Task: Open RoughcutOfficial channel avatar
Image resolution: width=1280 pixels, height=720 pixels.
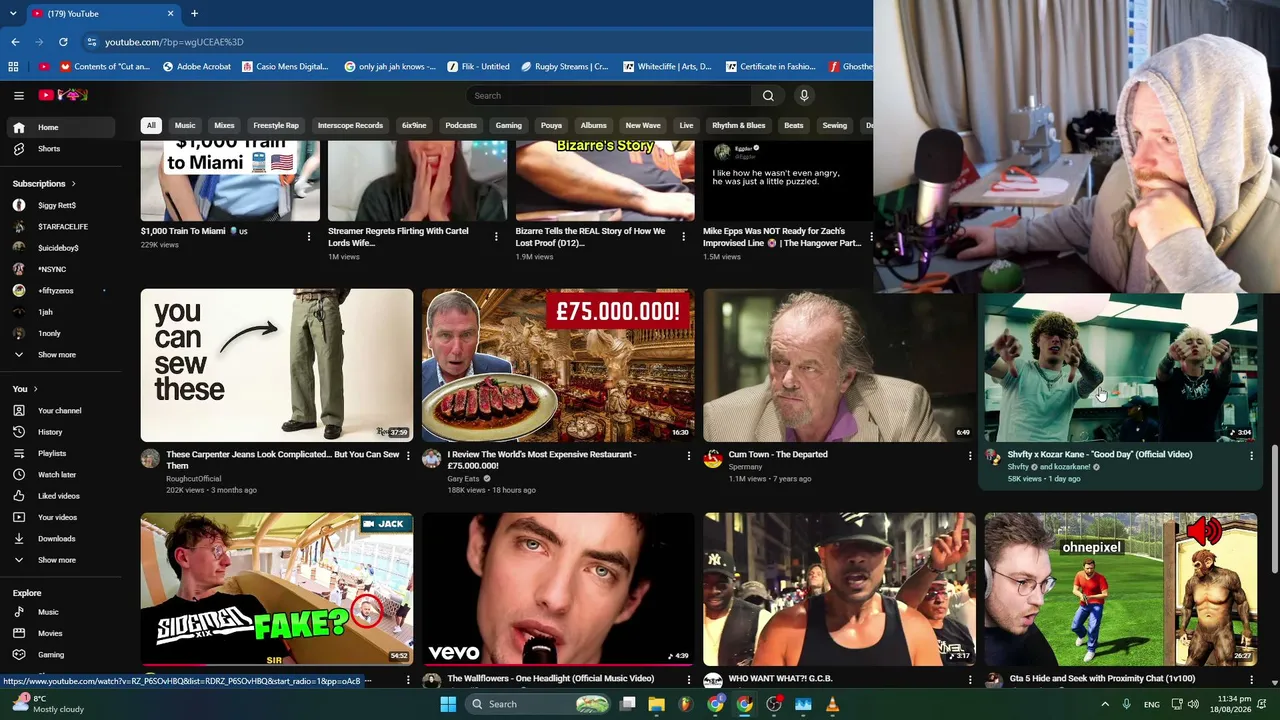Action: (150, 458)
